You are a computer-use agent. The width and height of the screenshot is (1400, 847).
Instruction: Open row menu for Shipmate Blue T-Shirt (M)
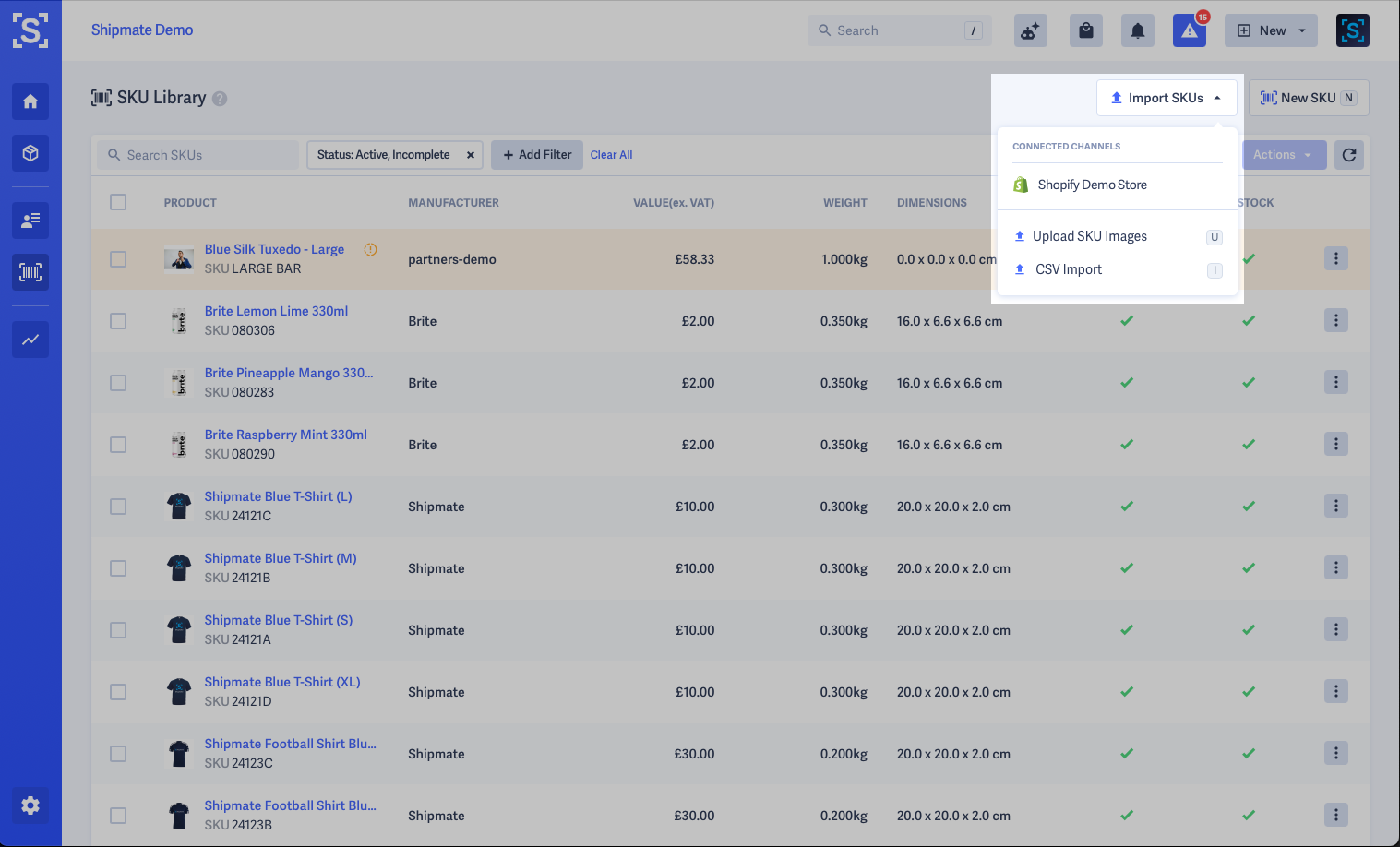click(1336, 568)
